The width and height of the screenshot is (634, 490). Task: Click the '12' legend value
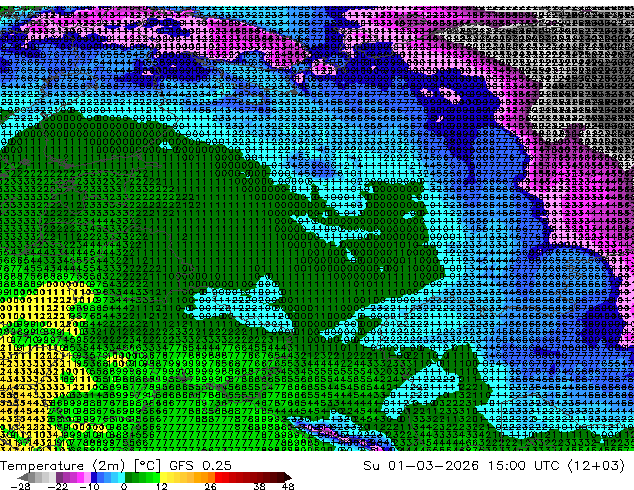pyautogui.click(x=162, y=486)
